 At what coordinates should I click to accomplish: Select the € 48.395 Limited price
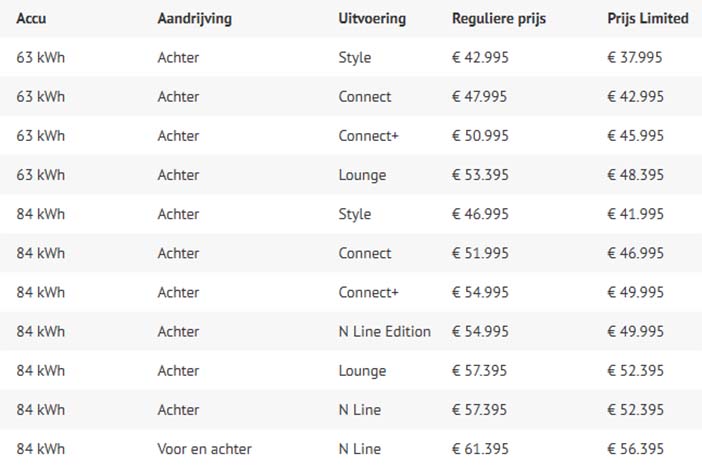[x=635, y=175]
